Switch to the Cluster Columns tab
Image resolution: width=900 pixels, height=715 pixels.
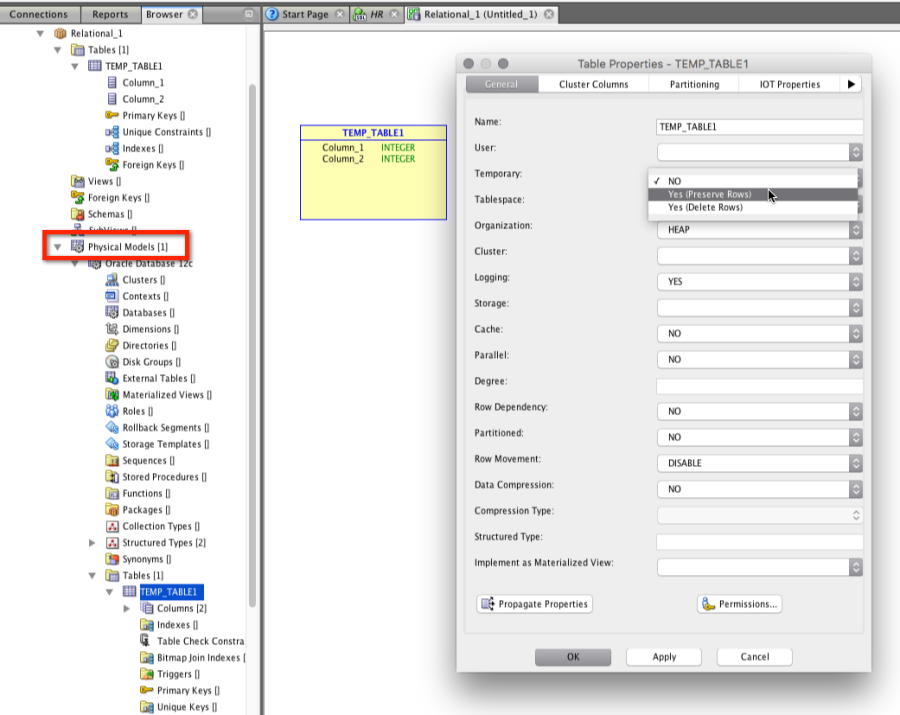593,85
